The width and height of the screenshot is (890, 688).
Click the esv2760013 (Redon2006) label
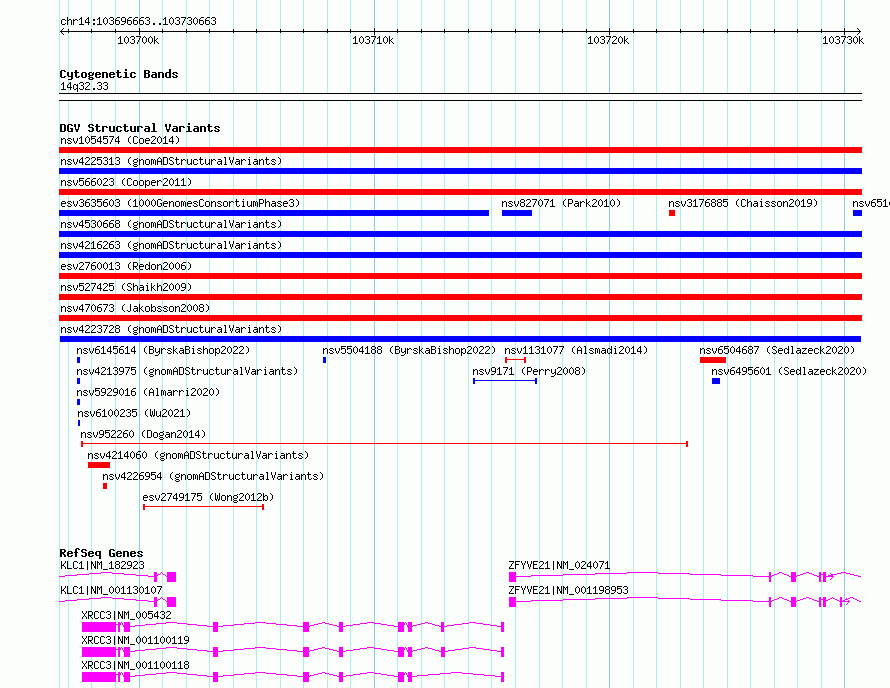[x=126, y=266]
